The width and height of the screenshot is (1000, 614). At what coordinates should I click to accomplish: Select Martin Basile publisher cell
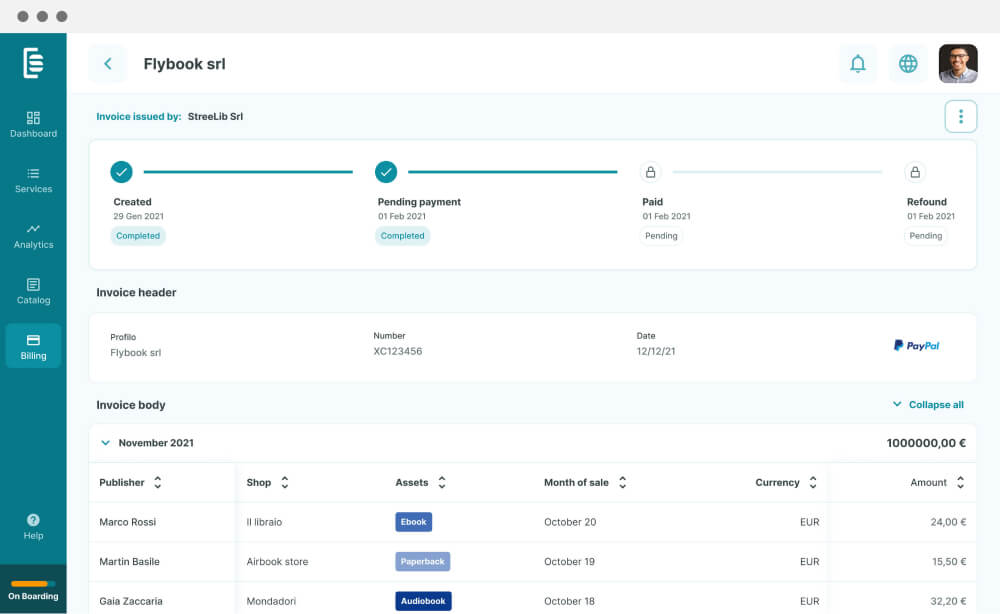(x=129, y=562)
